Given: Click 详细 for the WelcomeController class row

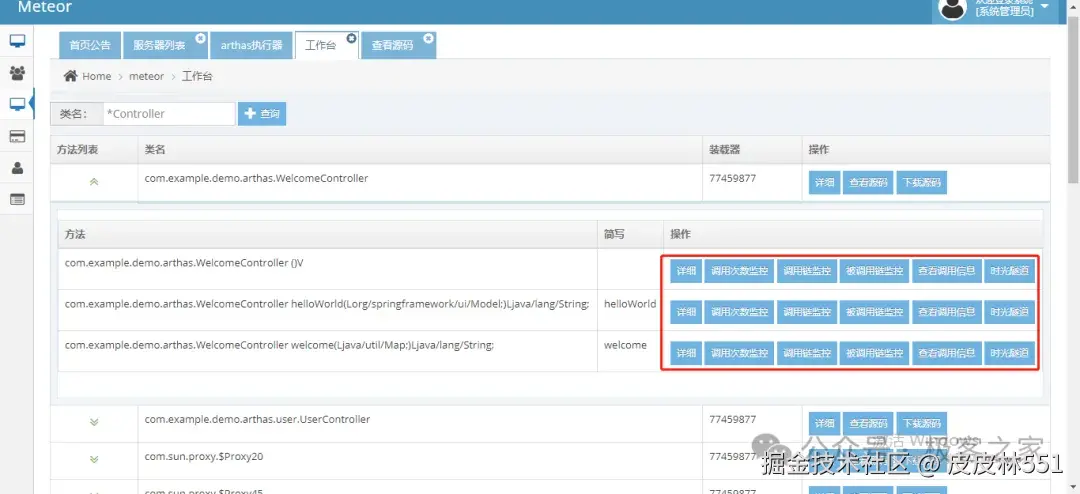Looking at the screenshot, I should point(824,183).
